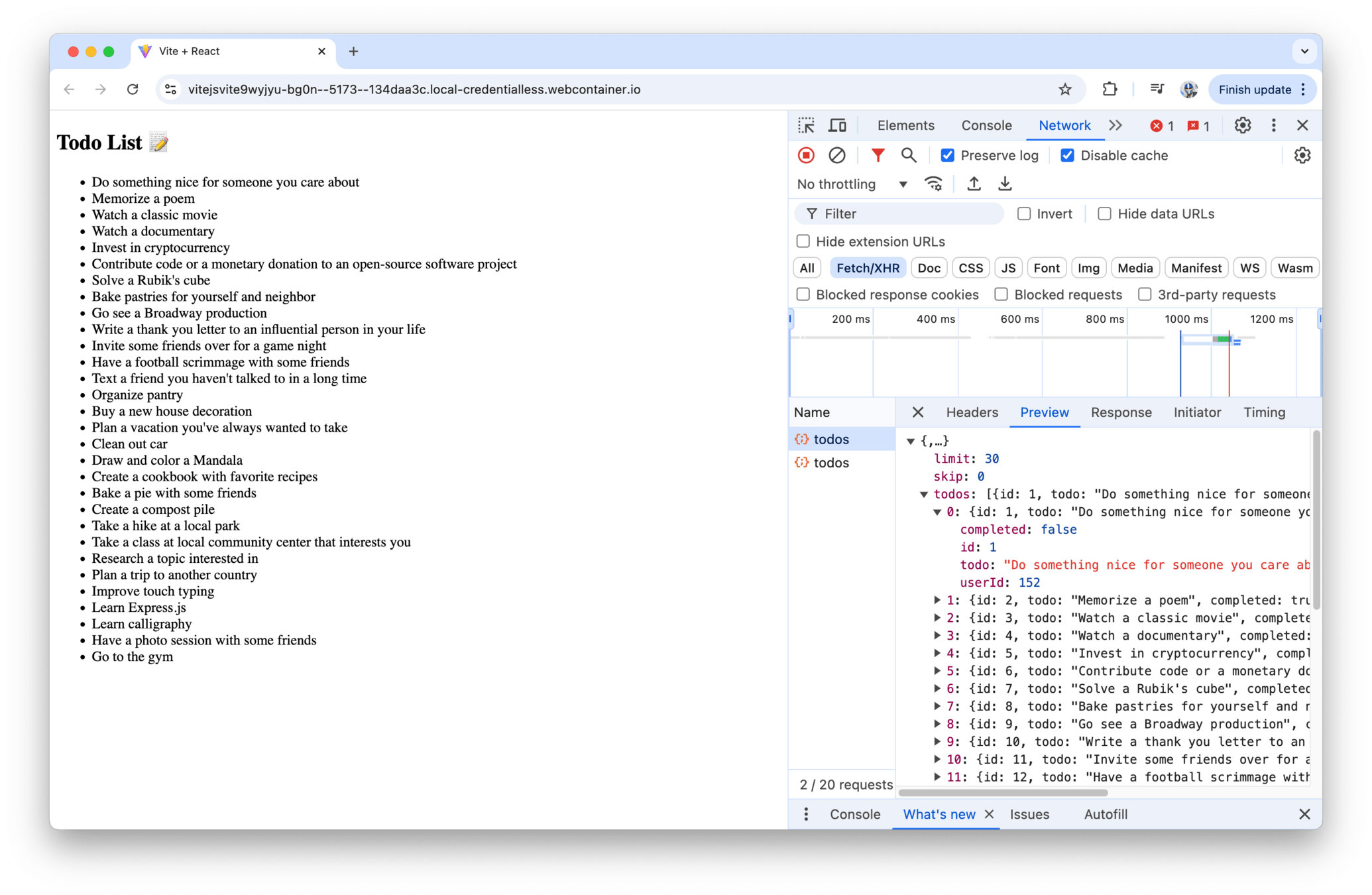Click the Finish update button

[x=1254, y=89]
